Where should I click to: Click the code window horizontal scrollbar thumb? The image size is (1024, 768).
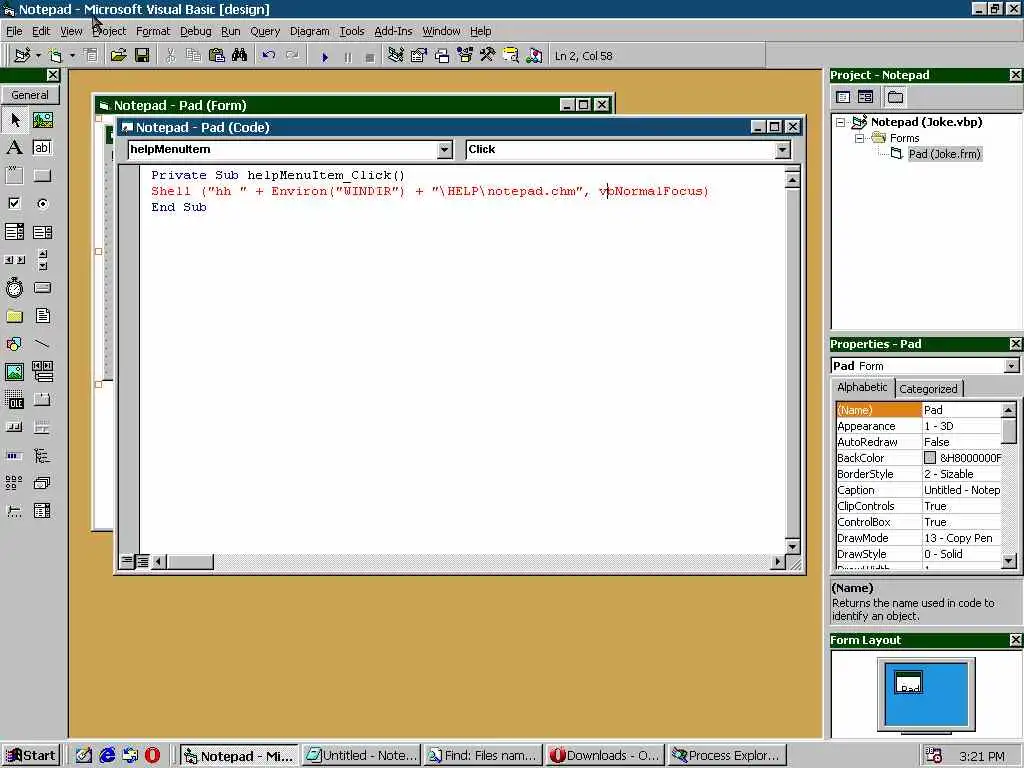pos(189,562)
